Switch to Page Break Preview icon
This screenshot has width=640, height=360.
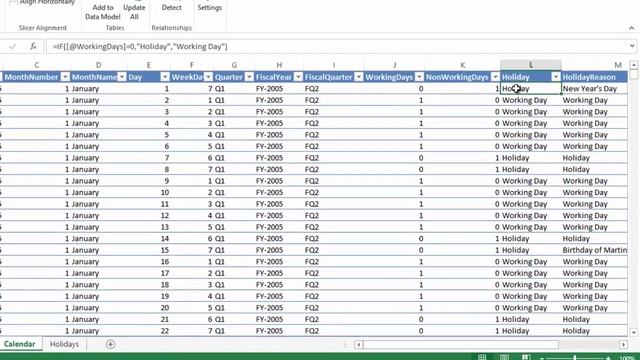pyautogui.click(x=526, y=357)
